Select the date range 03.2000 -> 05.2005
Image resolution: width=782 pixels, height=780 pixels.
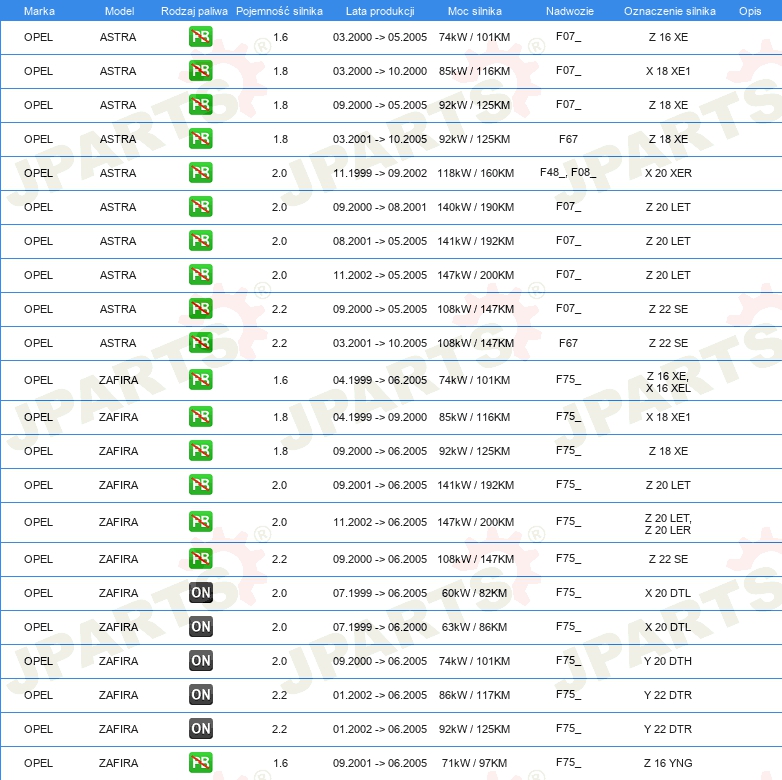coord(380,37)
